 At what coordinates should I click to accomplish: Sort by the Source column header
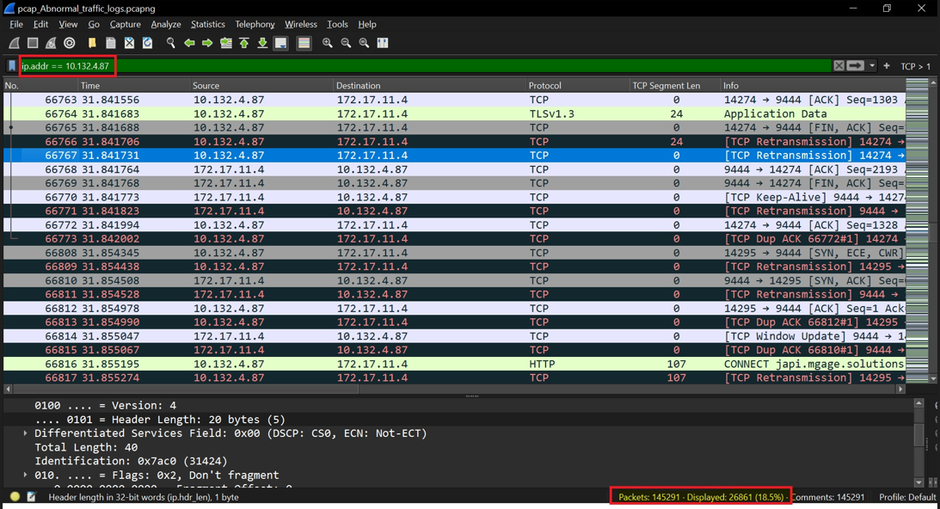pyautogui.click(x=262, y=86)
